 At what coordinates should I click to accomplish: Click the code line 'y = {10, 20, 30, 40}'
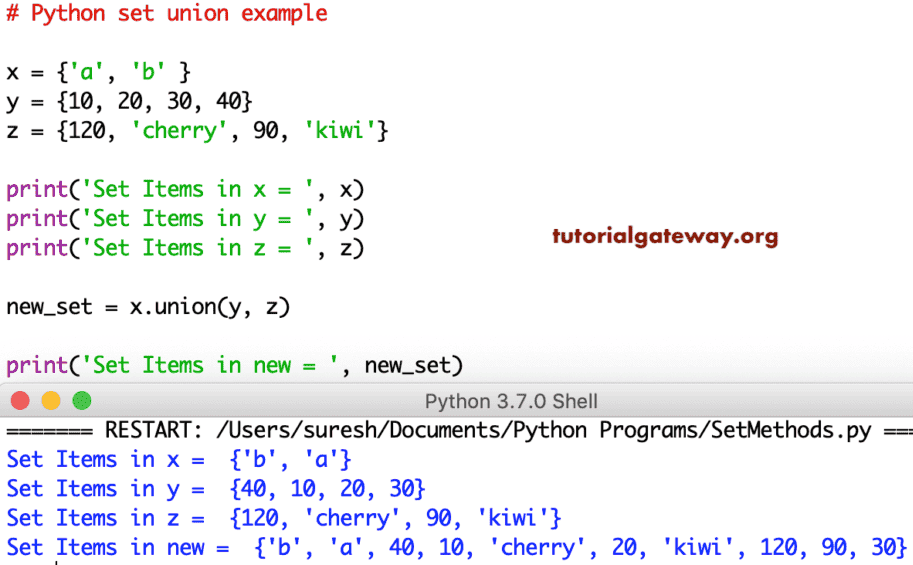tap(129, 102)
